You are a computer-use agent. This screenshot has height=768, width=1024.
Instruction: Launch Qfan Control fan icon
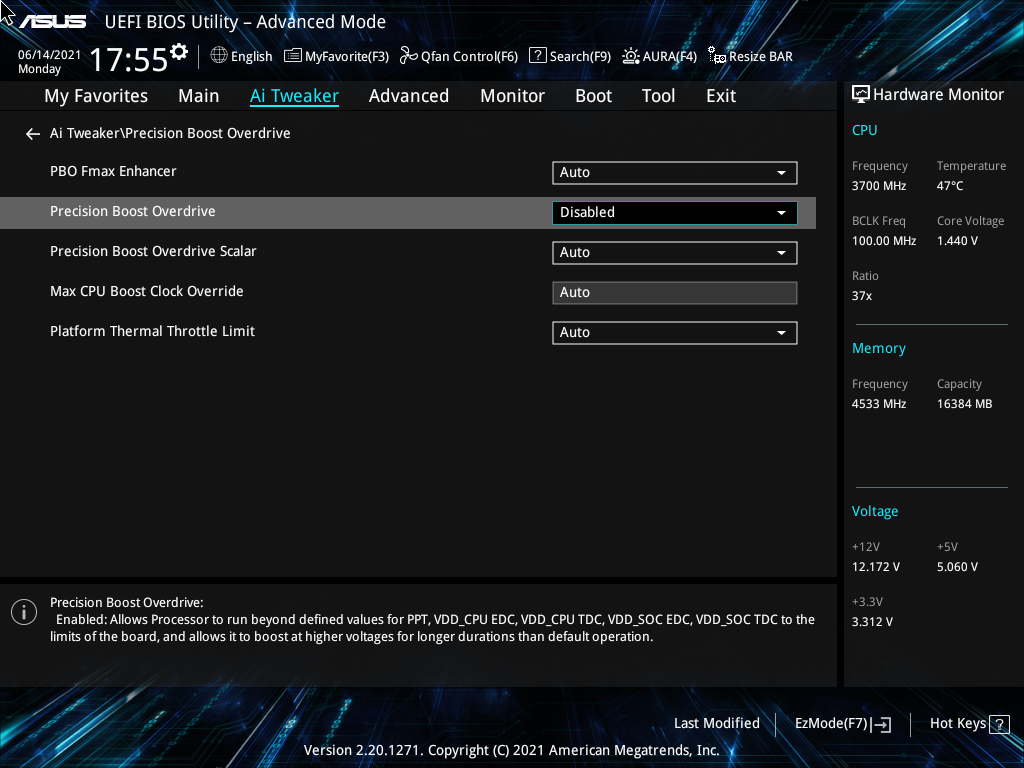(x=409, y=56)
